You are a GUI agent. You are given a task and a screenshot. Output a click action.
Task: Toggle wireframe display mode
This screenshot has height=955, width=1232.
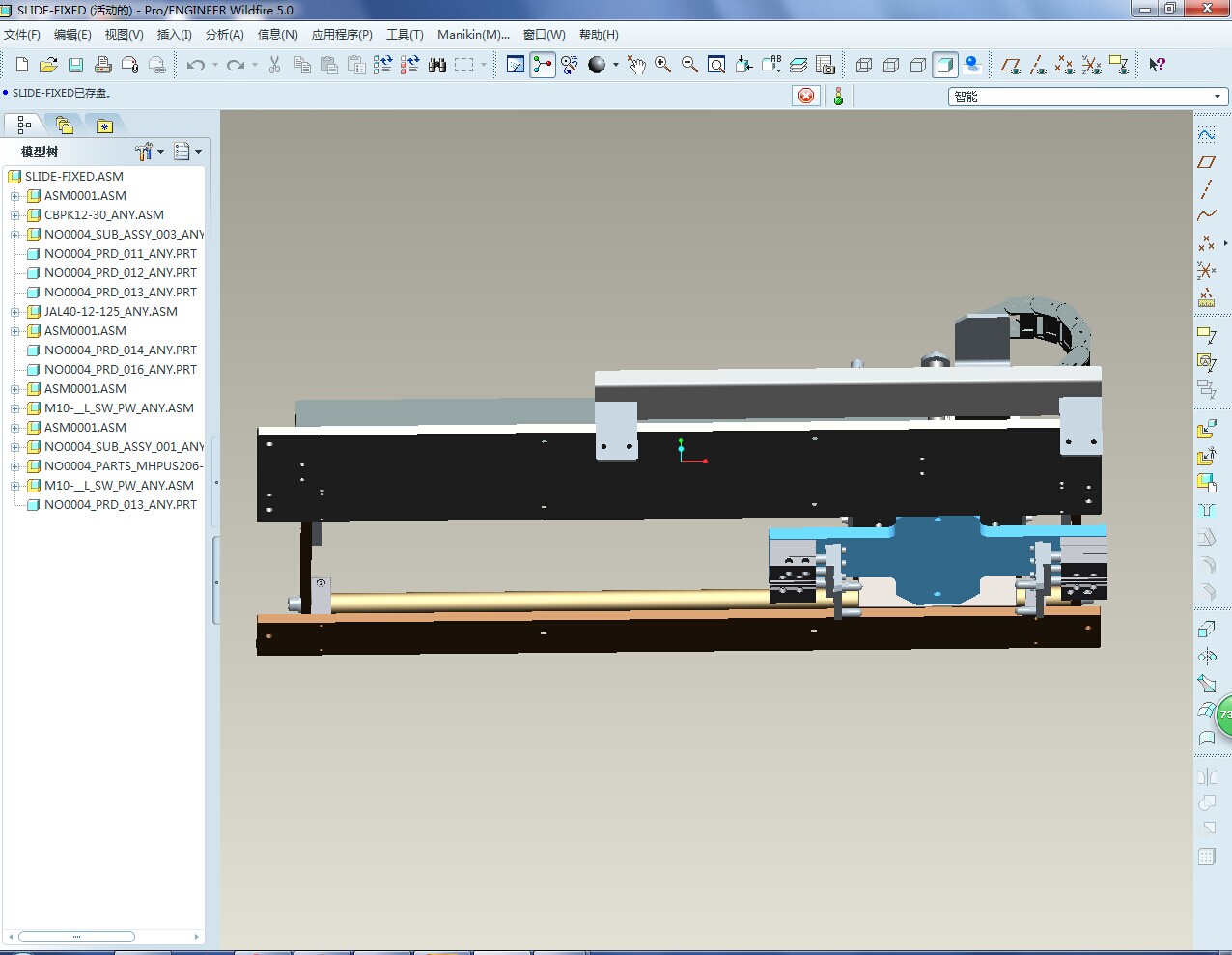tap(864, 65)
